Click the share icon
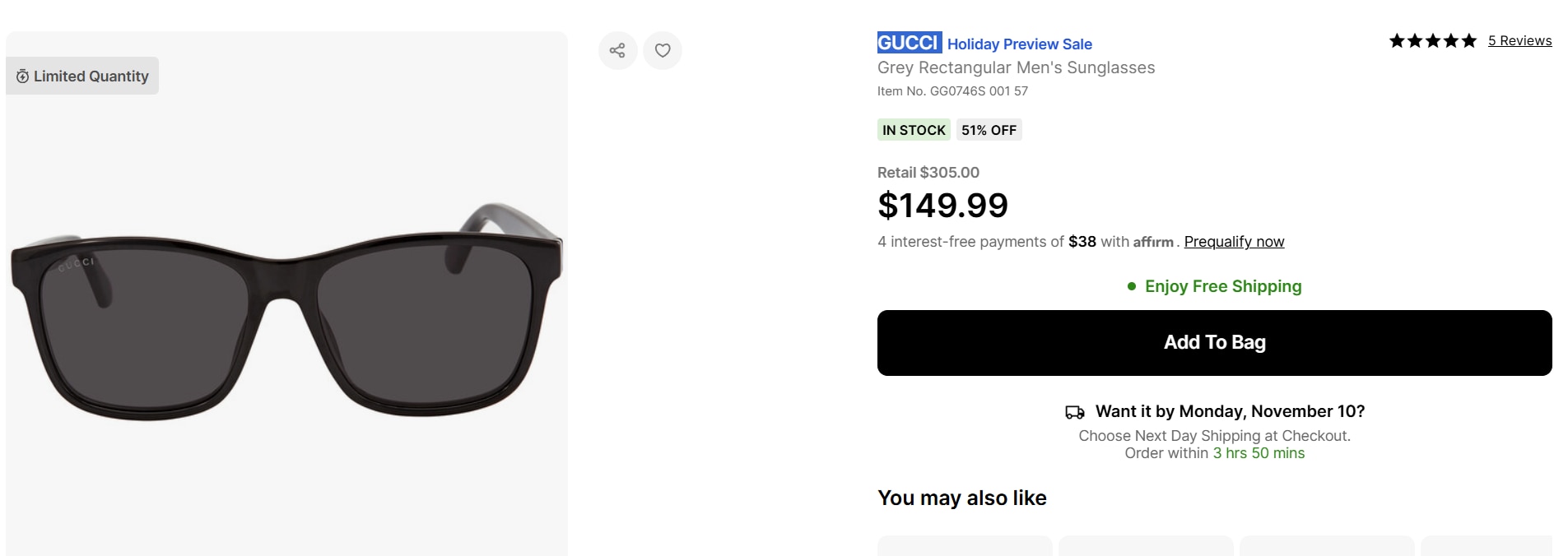1568x556 pixels. coord(617,50)
